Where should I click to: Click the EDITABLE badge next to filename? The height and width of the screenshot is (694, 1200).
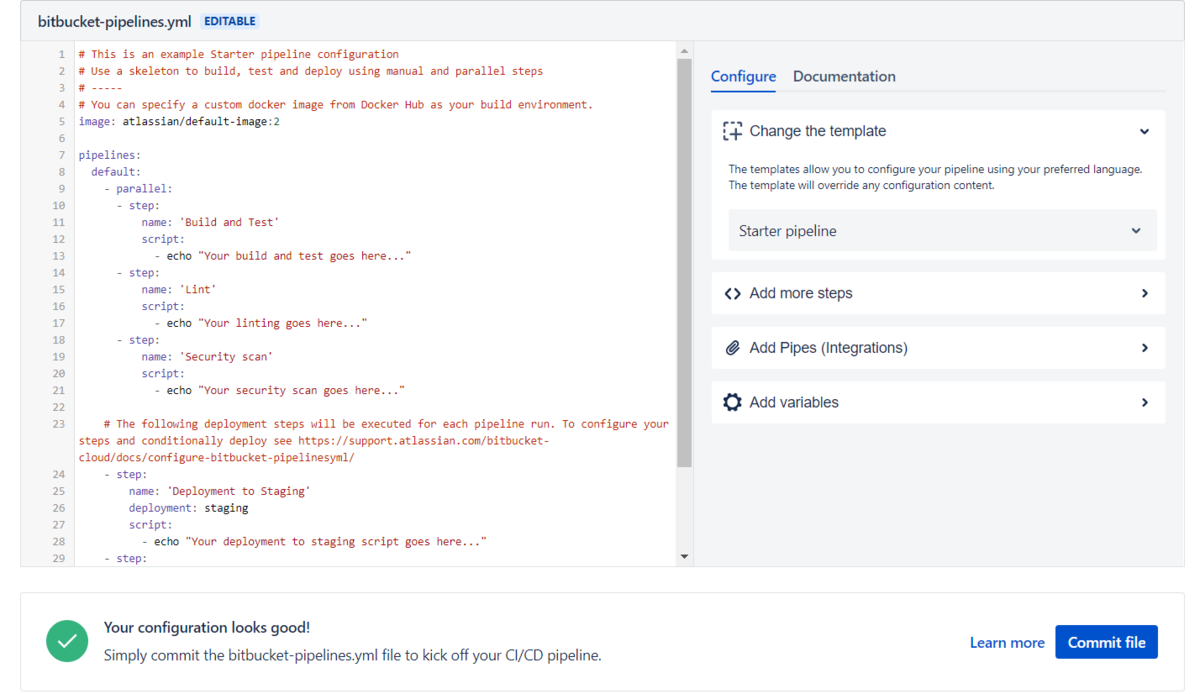pos(230,21)
